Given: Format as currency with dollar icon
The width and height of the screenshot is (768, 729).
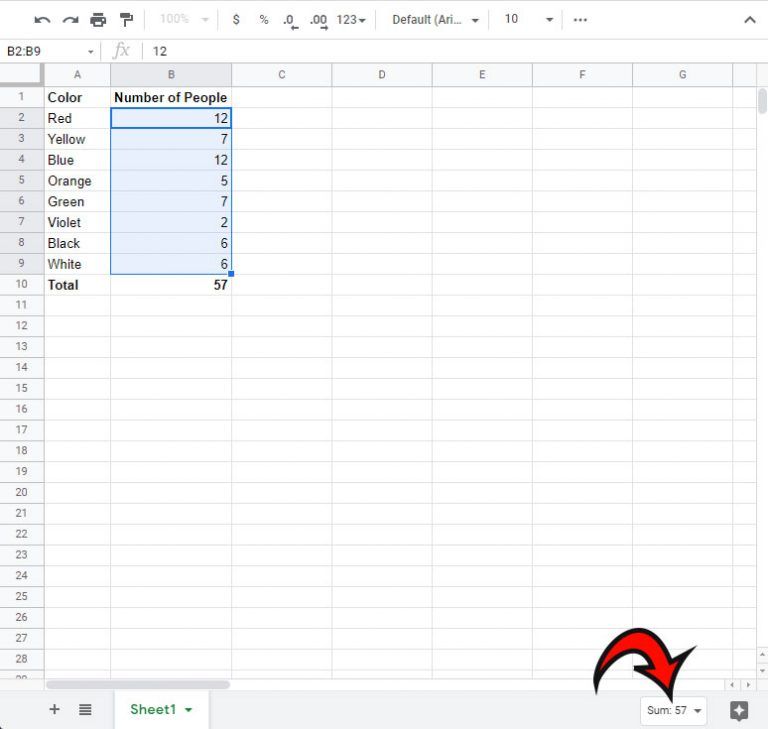Looking at the screenshot, I should click(x=236, y=20).
